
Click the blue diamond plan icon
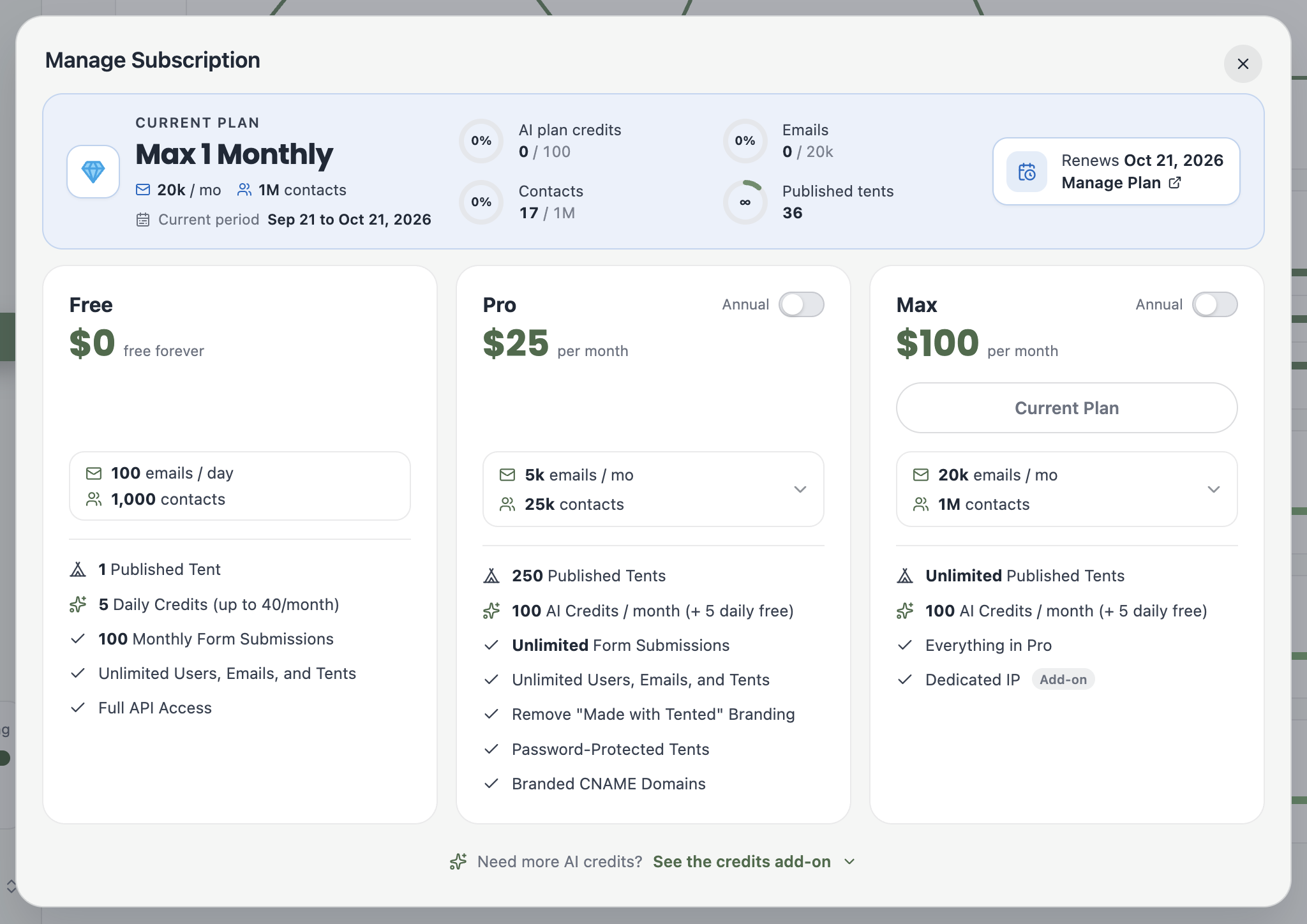pos(93,172)
